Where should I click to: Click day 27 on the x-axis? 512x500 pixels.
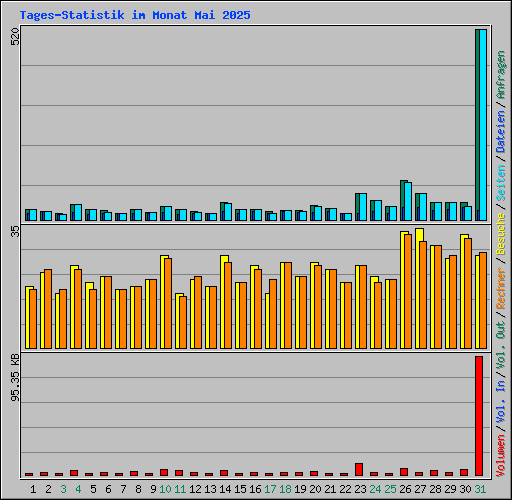pyautogui.click(x=420, y=489)
